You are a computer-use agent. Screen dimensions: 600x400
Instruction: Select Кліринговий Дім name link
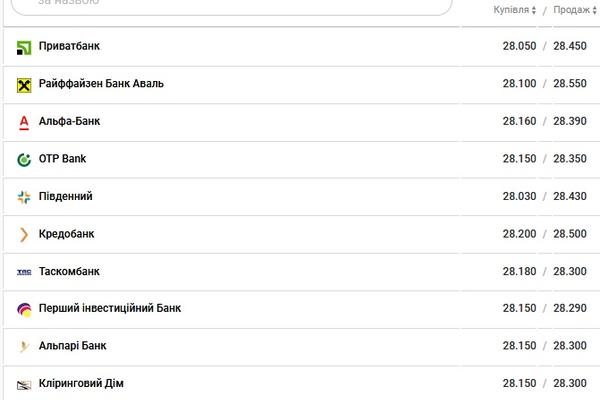[81, 383]
